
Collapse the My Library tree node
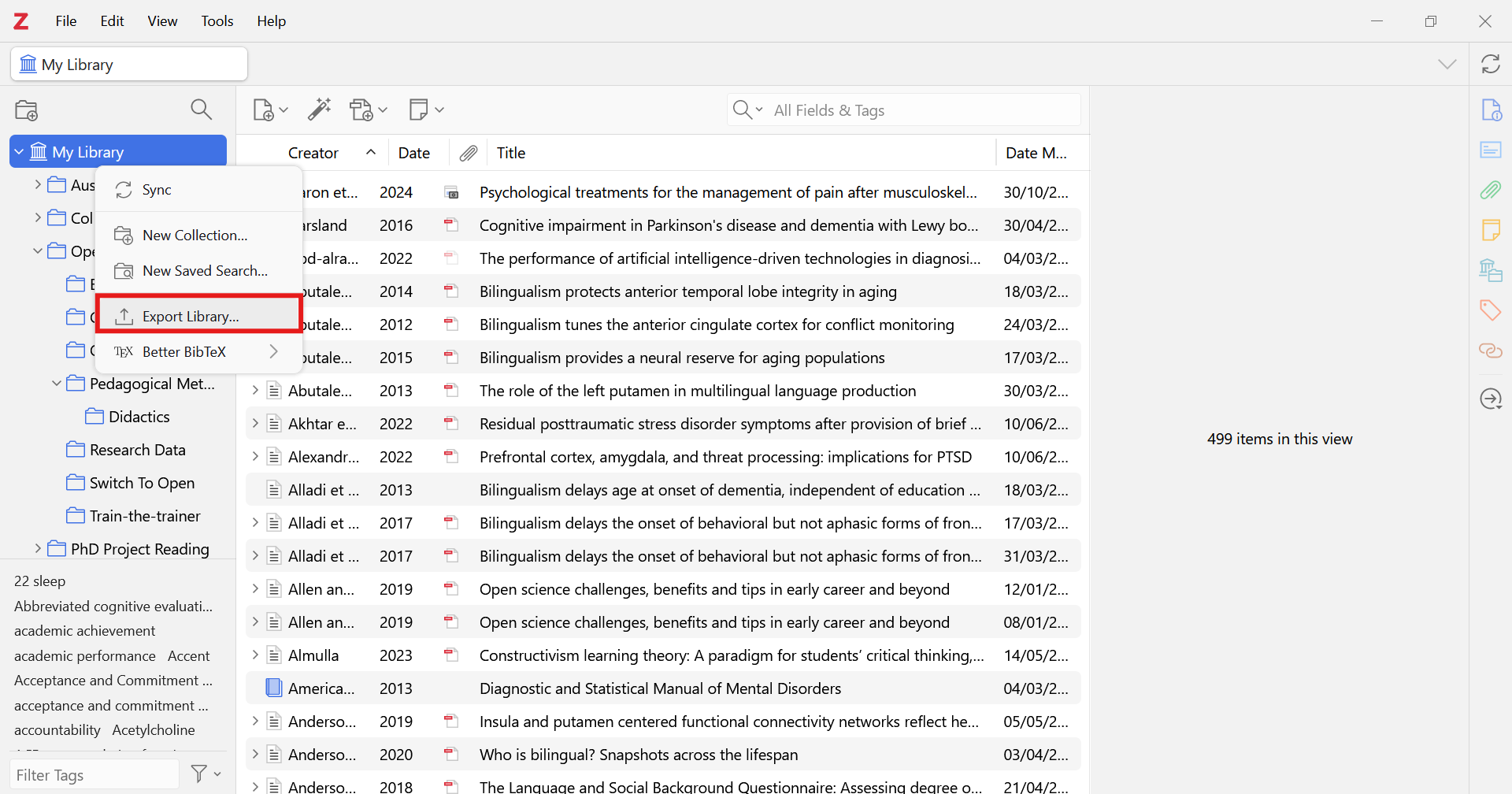[19, 151]
